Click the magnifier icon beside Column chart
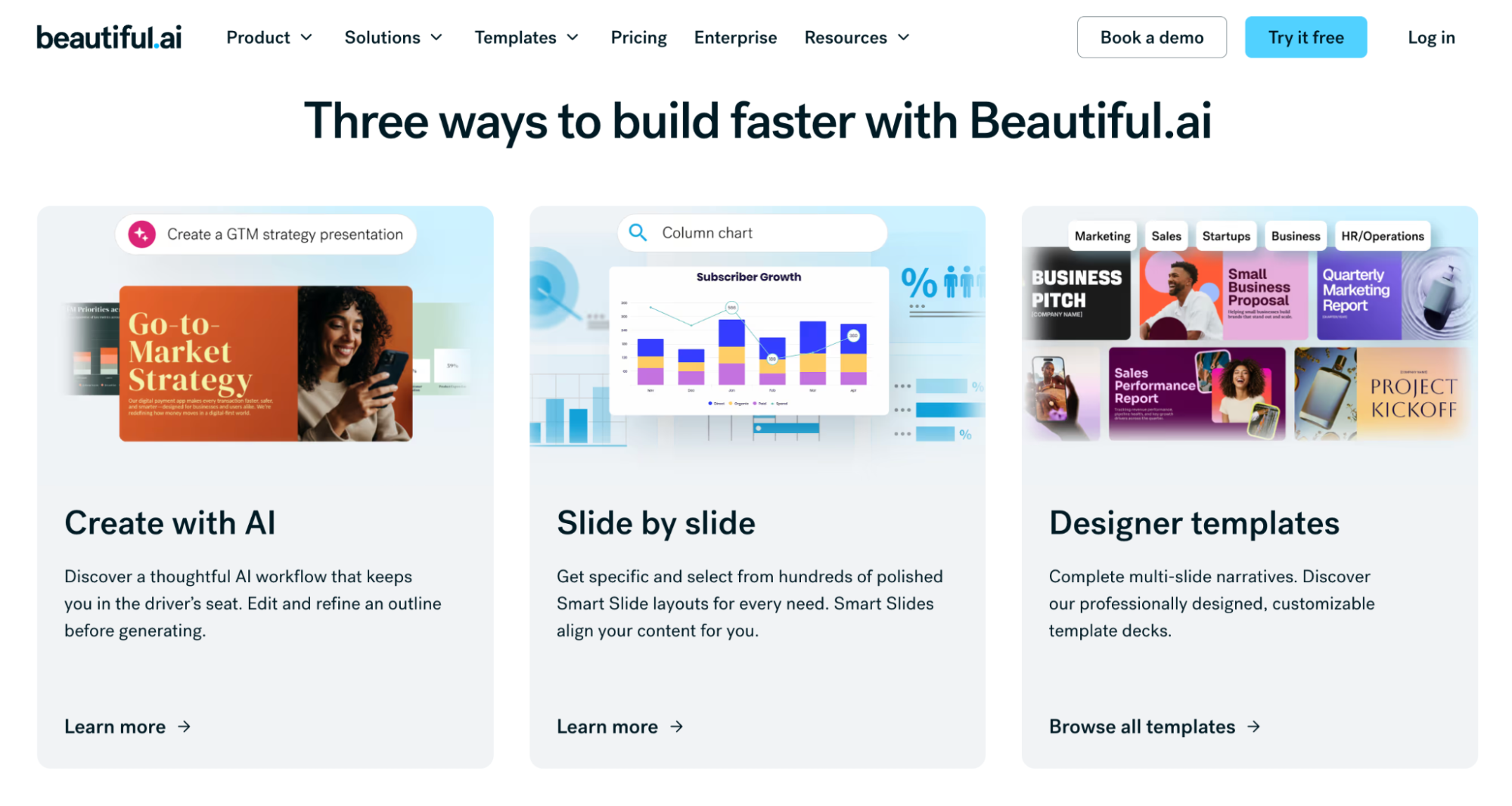The image size is (1512, 806). point(638,233)
